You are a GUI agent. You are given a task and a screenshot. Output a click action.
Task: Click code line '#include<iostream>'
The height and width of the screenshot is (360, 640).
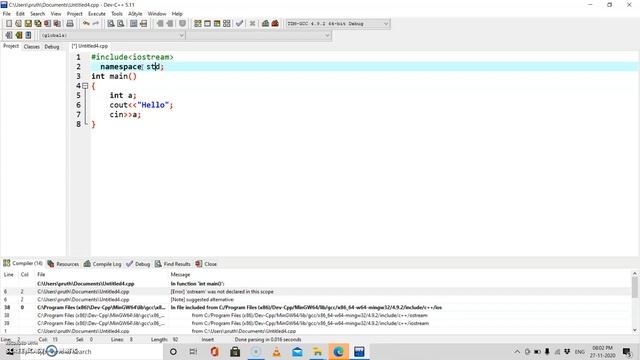point(132,57)
